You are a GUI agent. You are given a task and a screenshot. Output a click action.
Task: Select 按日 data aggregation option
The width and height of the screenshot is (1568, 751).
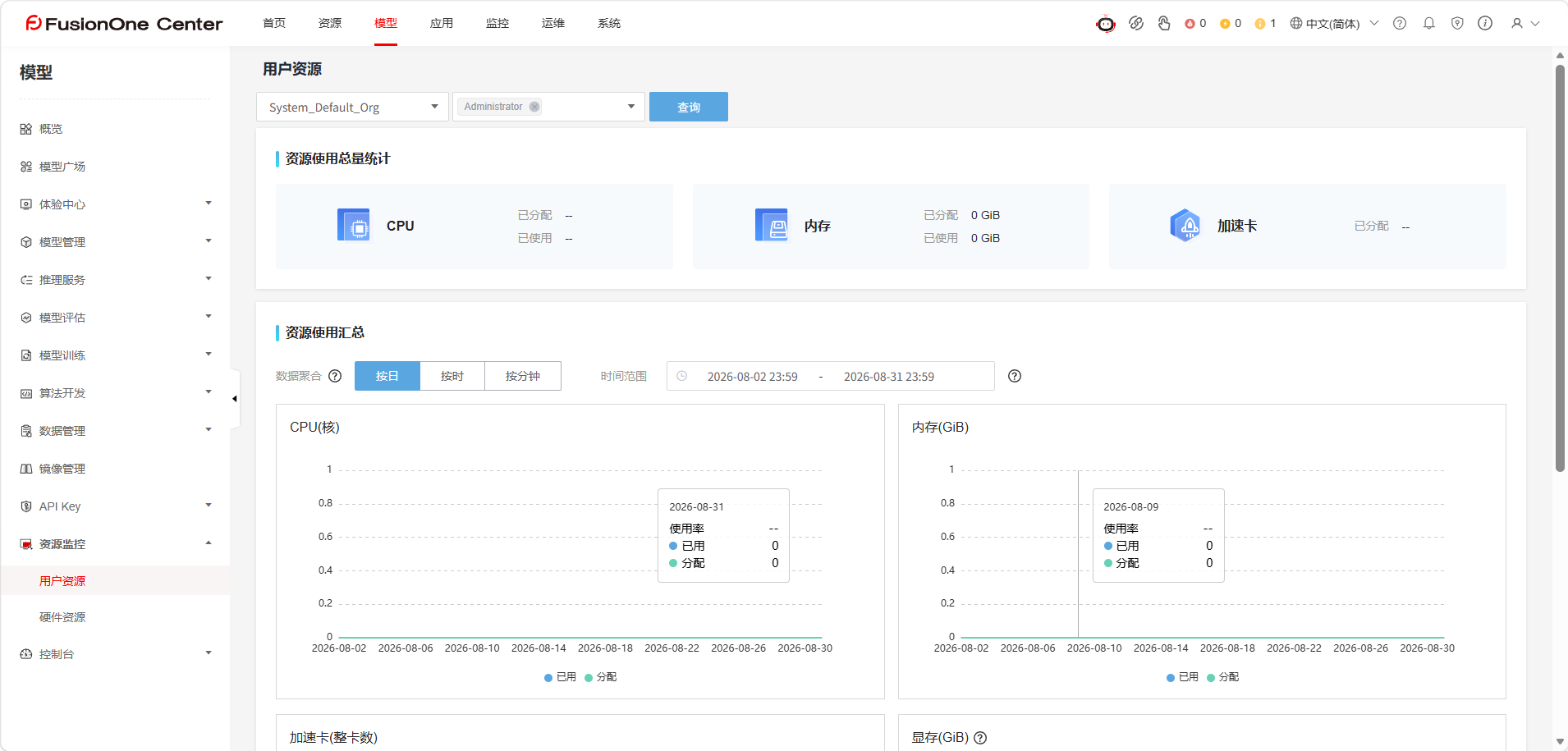(x=387, y=376)
